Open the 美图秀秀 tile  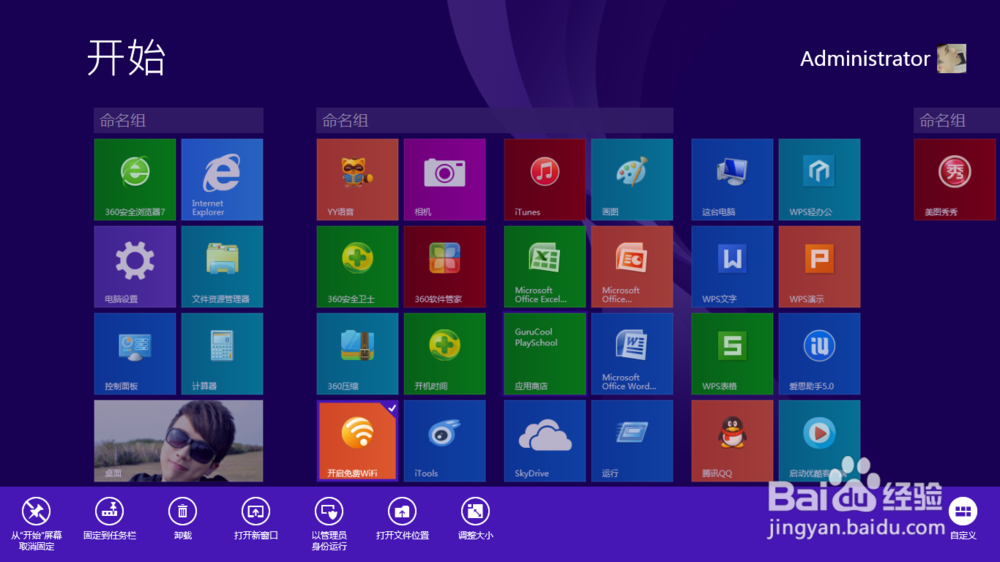click(955, 179)
